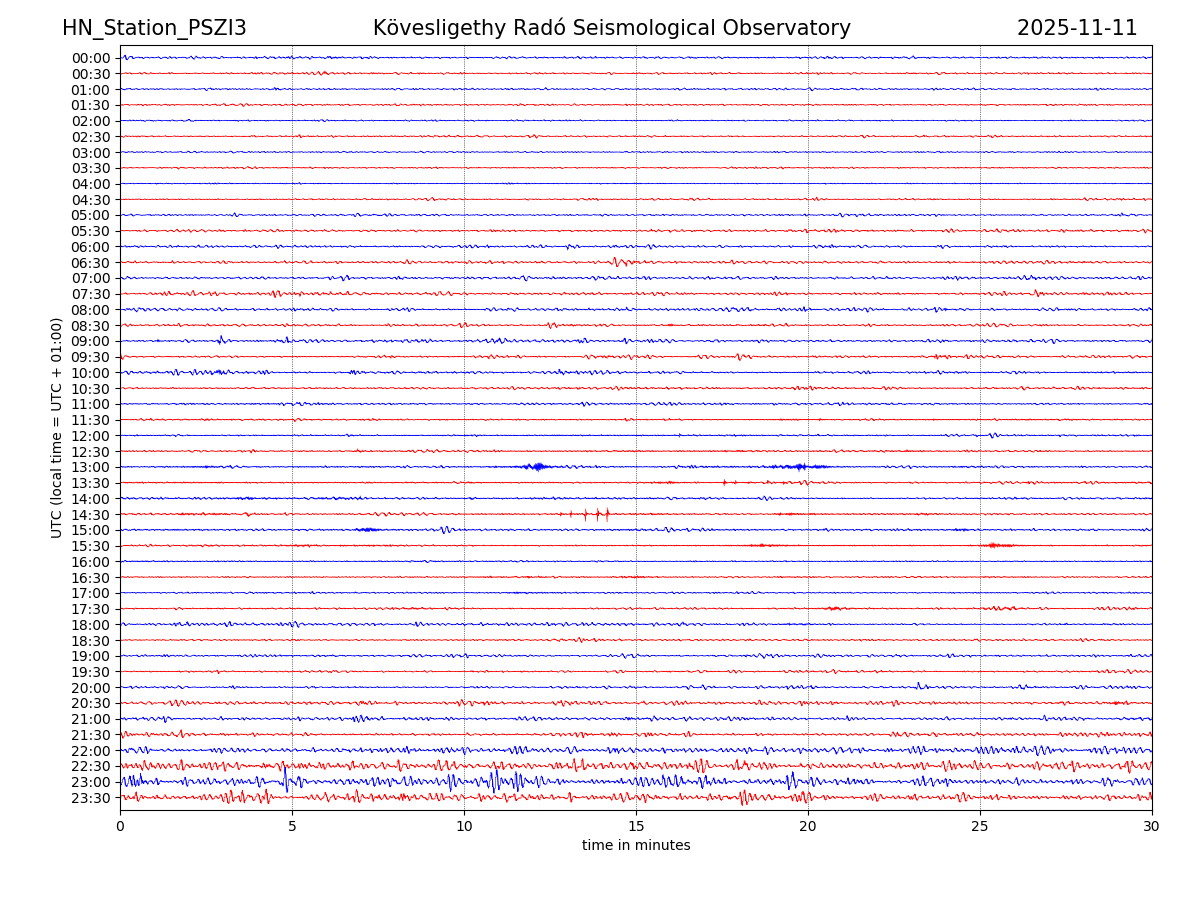Select the 23:30 row time label
Screen dimensions: 1200x900
[x=90, y=798]
